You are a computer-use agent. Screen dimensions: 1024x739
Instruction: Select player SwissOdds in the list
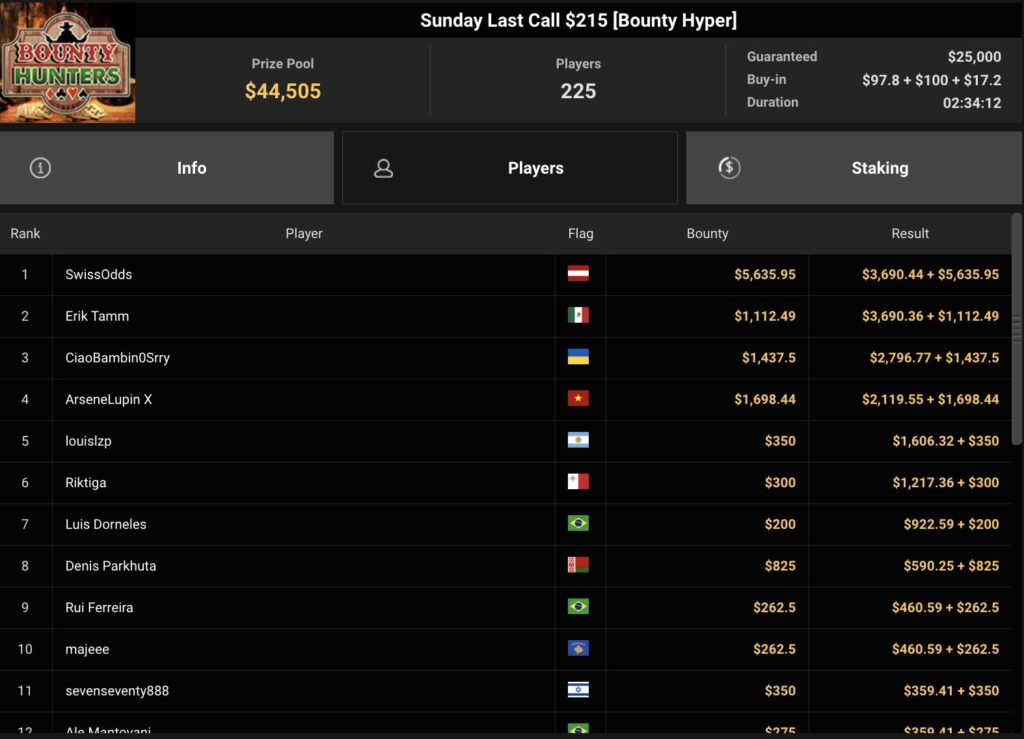[99, 274]
